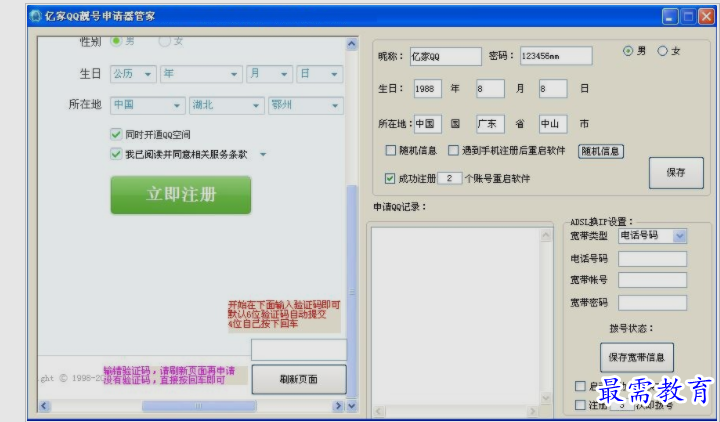Screen dimensions: 720x422
Task: Maximize the application window
Action: [x=688, y=17]
